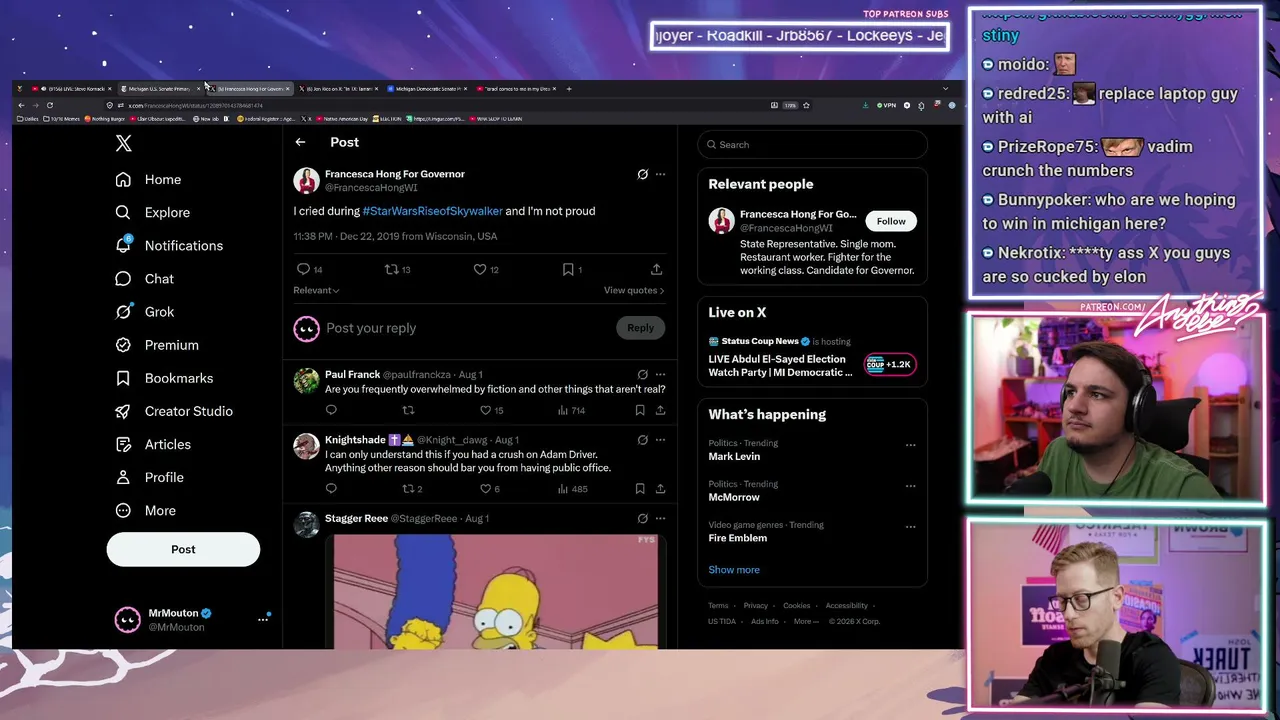Open the Simpsons image in Stagger Reee's reply
1280x720 pixels.
tap(495, 591)
